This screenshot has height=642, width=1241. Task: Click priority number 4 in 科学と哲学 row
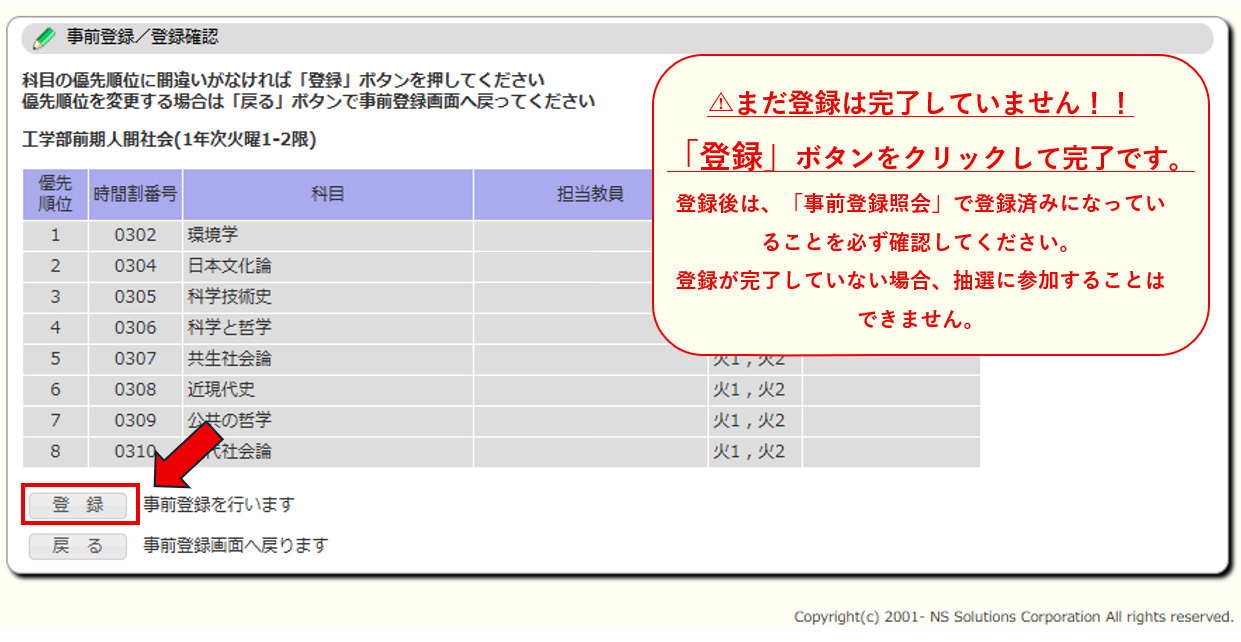coord(55,328)
